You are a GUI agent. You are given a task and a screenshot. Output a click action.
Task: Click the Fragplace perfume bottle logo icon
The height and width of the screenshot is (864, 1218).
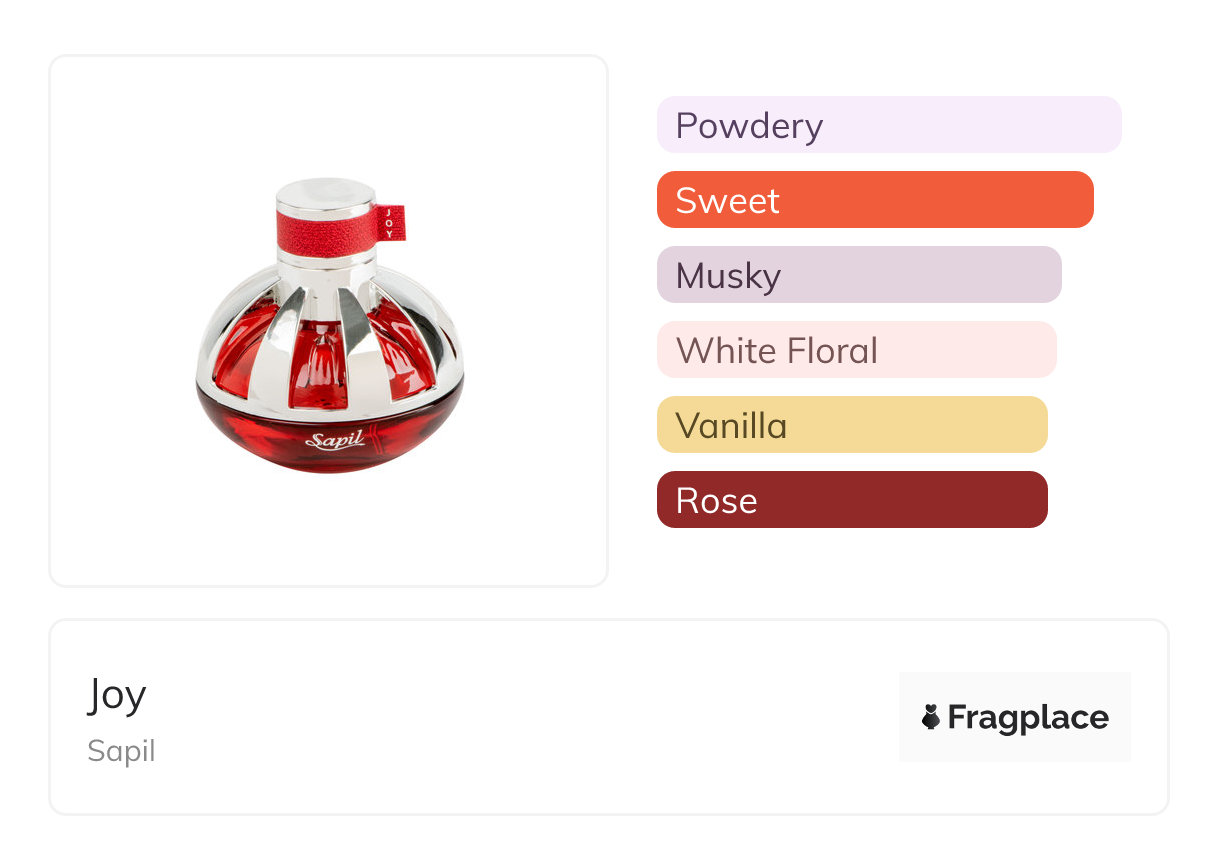coord(931,717)
